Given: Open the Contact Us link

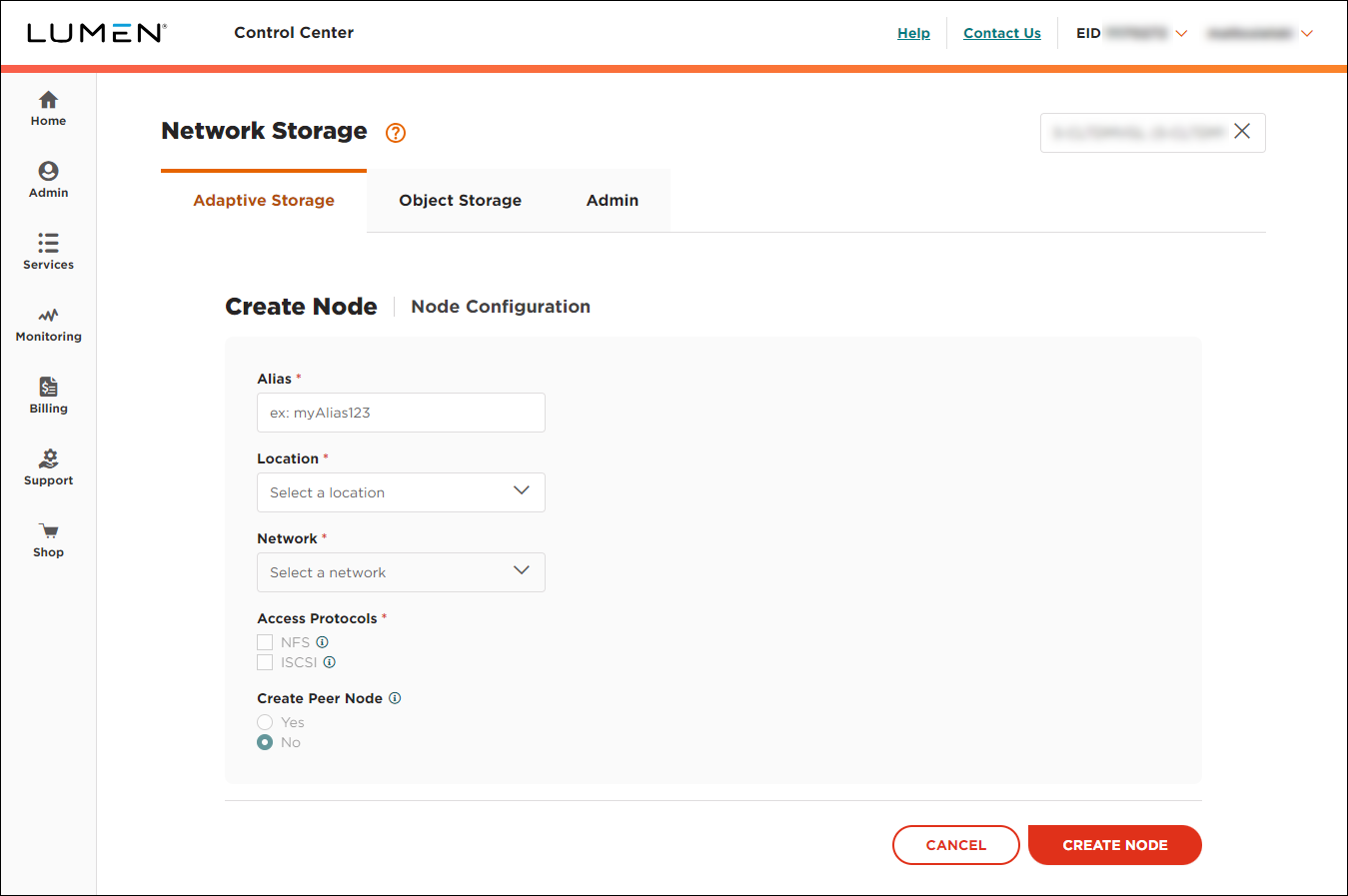Looking at the screenshot, I should coord(1002,33).
